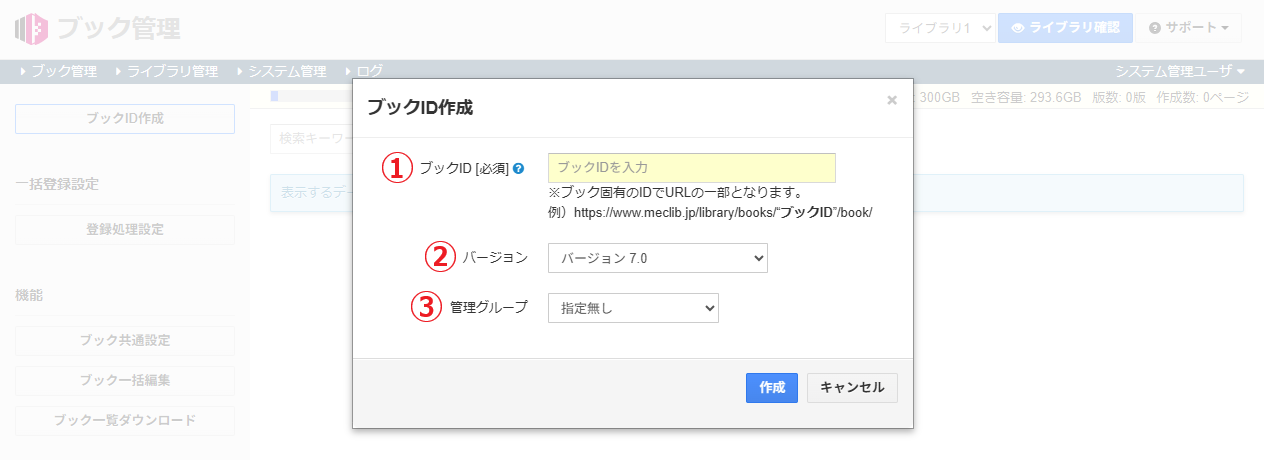Click the ブック一覧ダウンロード sidebar button
This screenshot has width=1264, height=460.
point(125,420)
